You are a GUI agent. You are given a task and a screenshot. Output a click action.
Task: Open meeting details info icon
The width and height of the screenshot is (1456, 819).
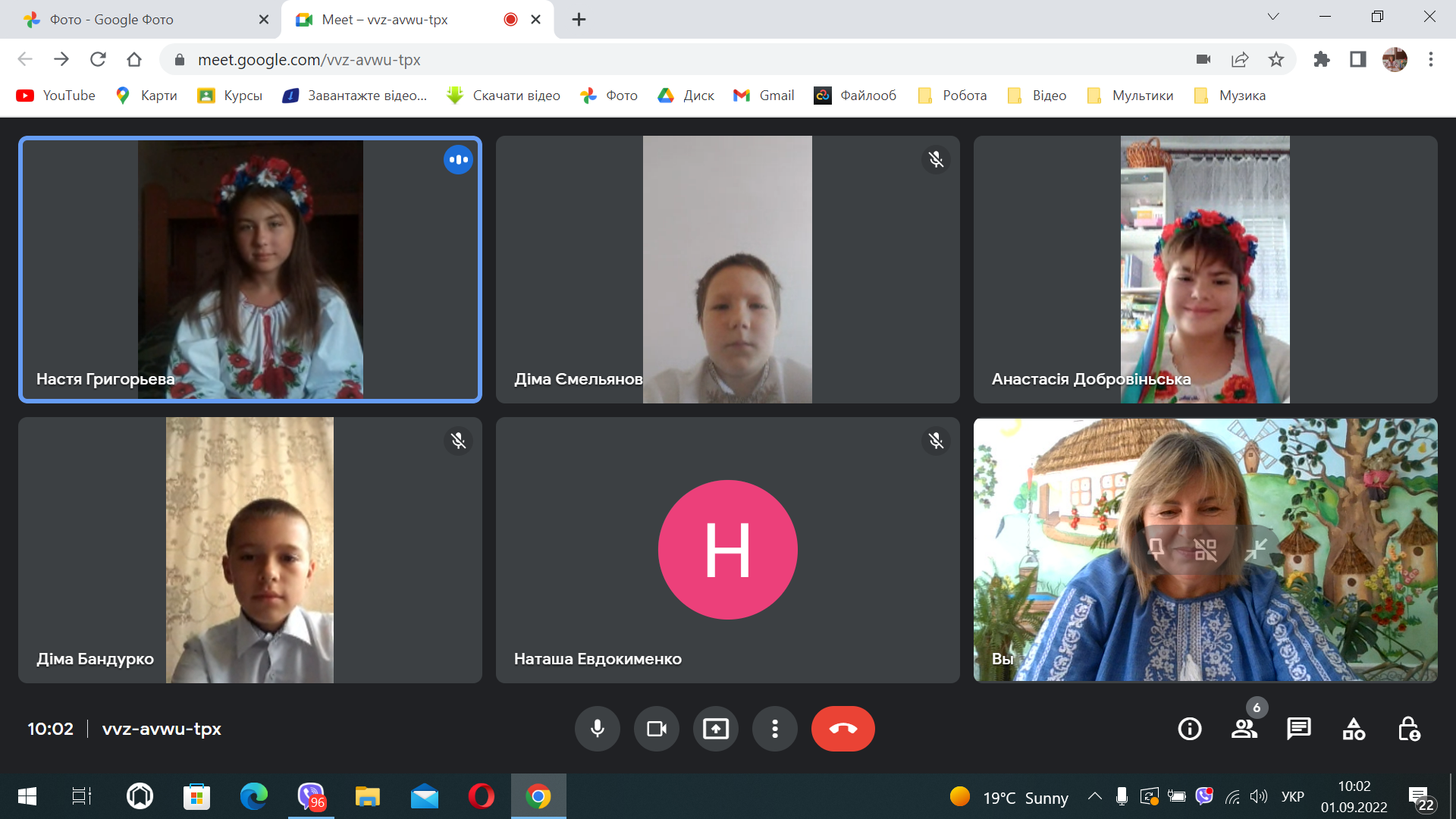click(1189, 729)
